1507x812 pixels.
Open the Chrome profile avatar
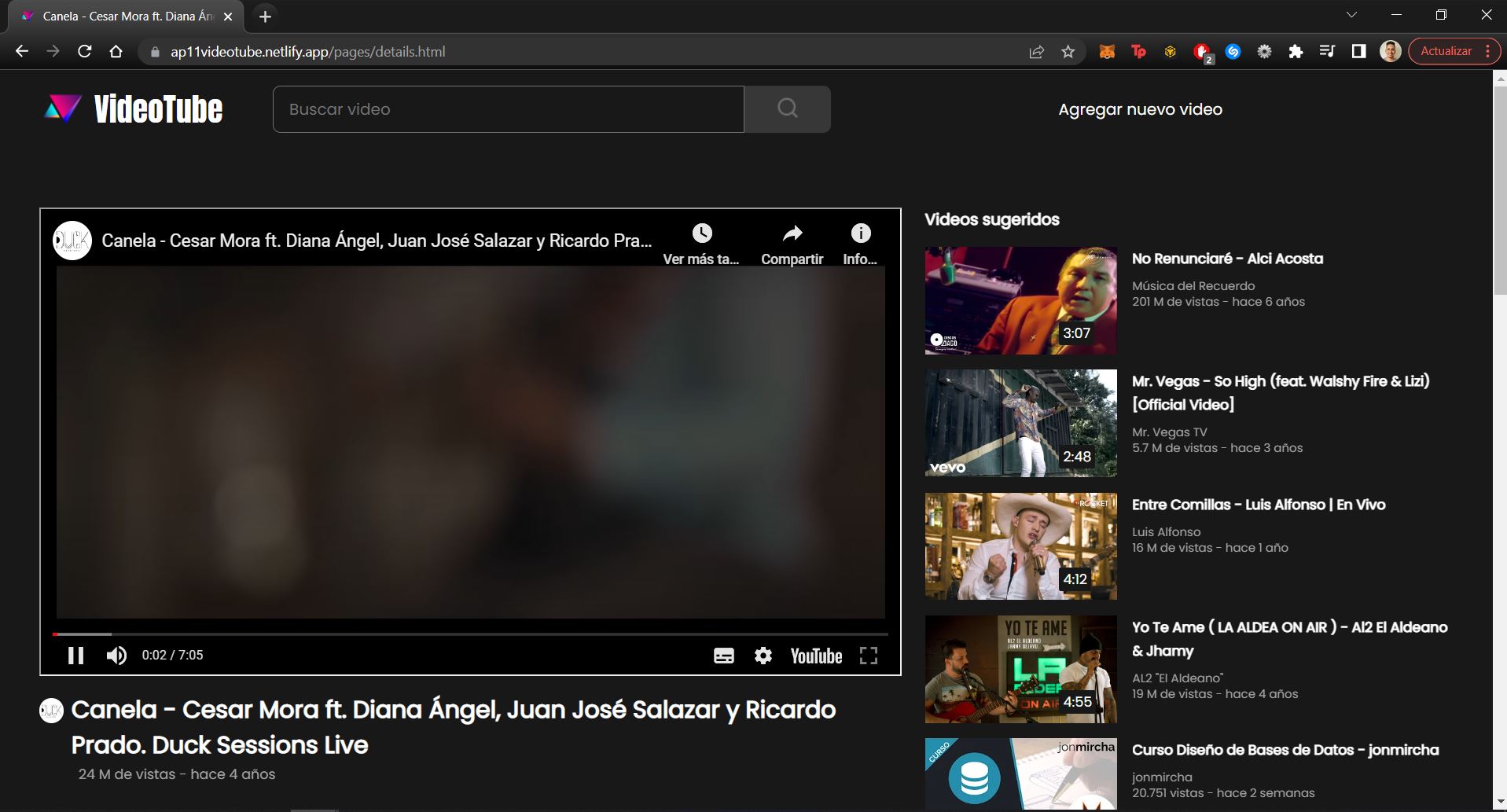(x=1390, y=52)
